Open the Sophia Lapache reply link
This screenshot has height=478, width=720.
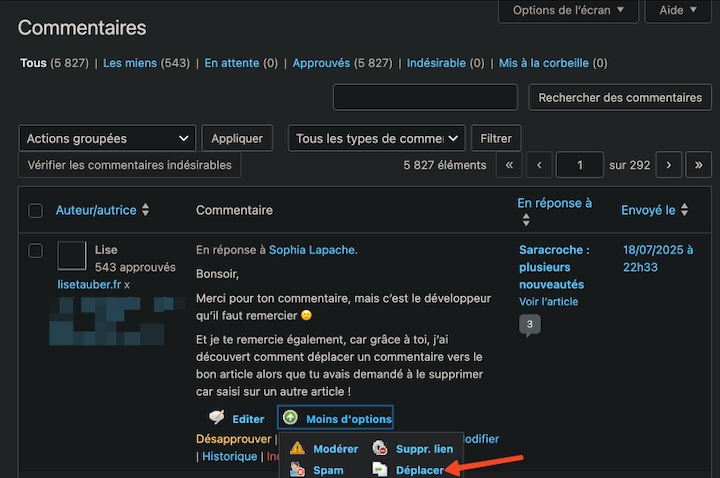(312, 250)
